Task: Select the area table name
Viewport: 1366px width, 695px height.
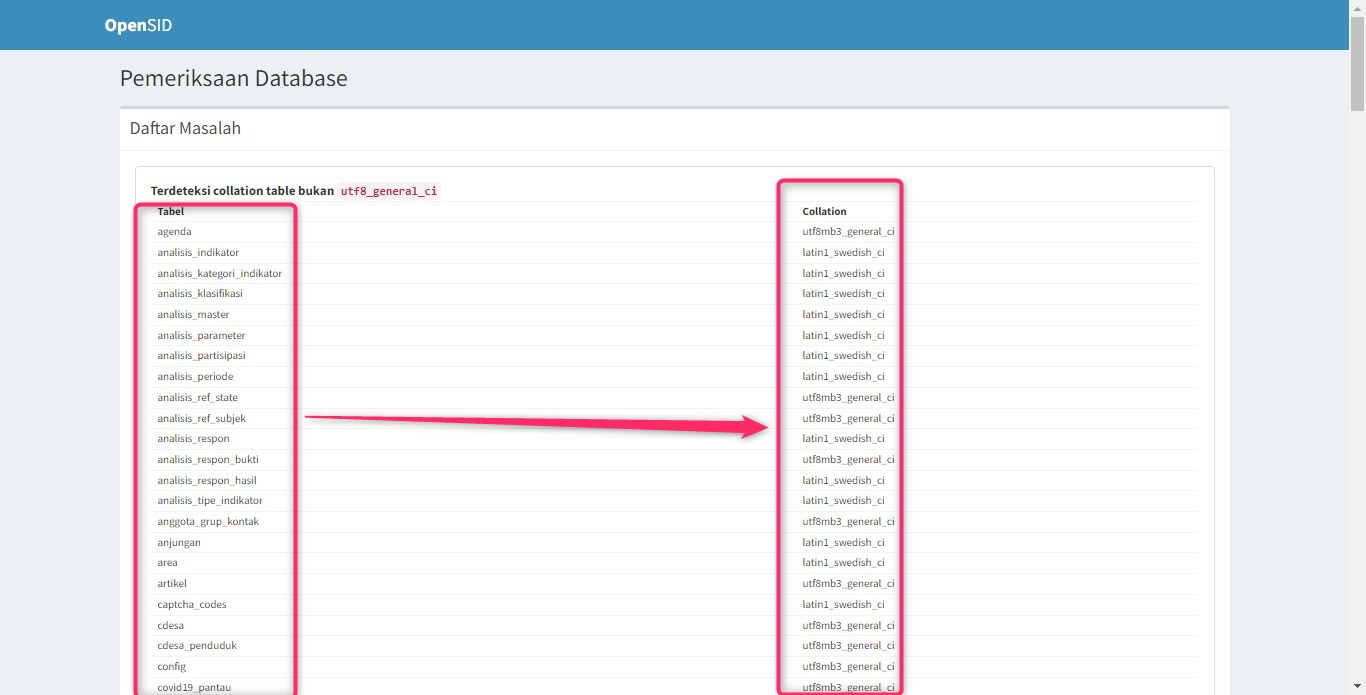Action: pos(167,562)
